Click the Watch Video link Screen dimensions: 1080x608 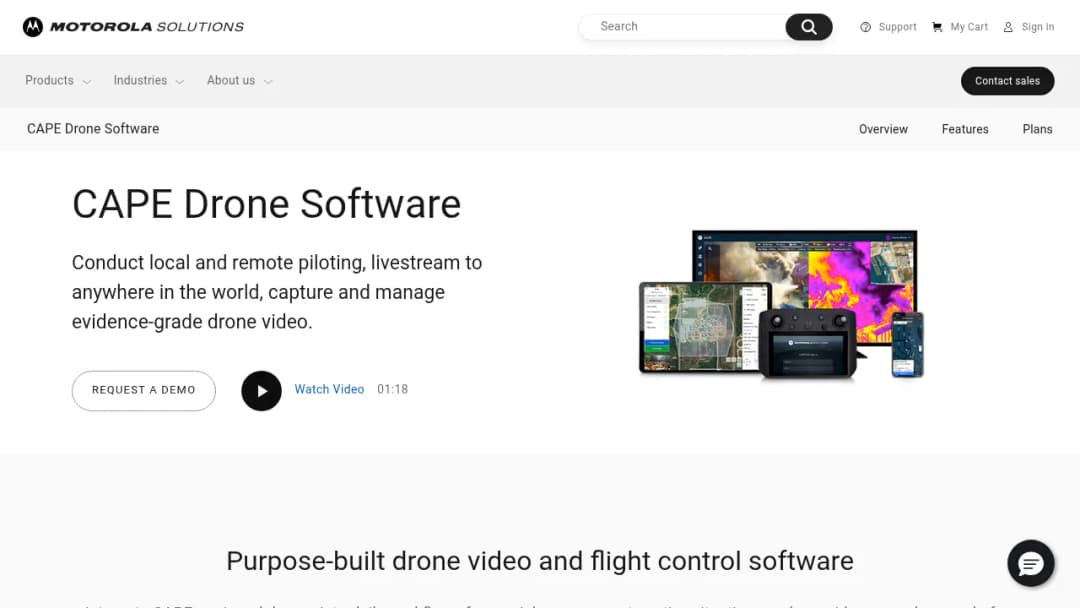tap(329, 389)
